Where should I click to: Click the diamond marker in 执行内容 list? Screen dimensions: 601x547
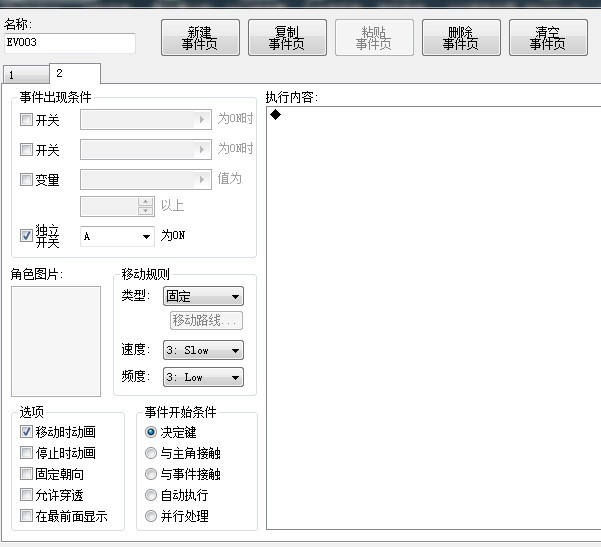click(276, 114)
